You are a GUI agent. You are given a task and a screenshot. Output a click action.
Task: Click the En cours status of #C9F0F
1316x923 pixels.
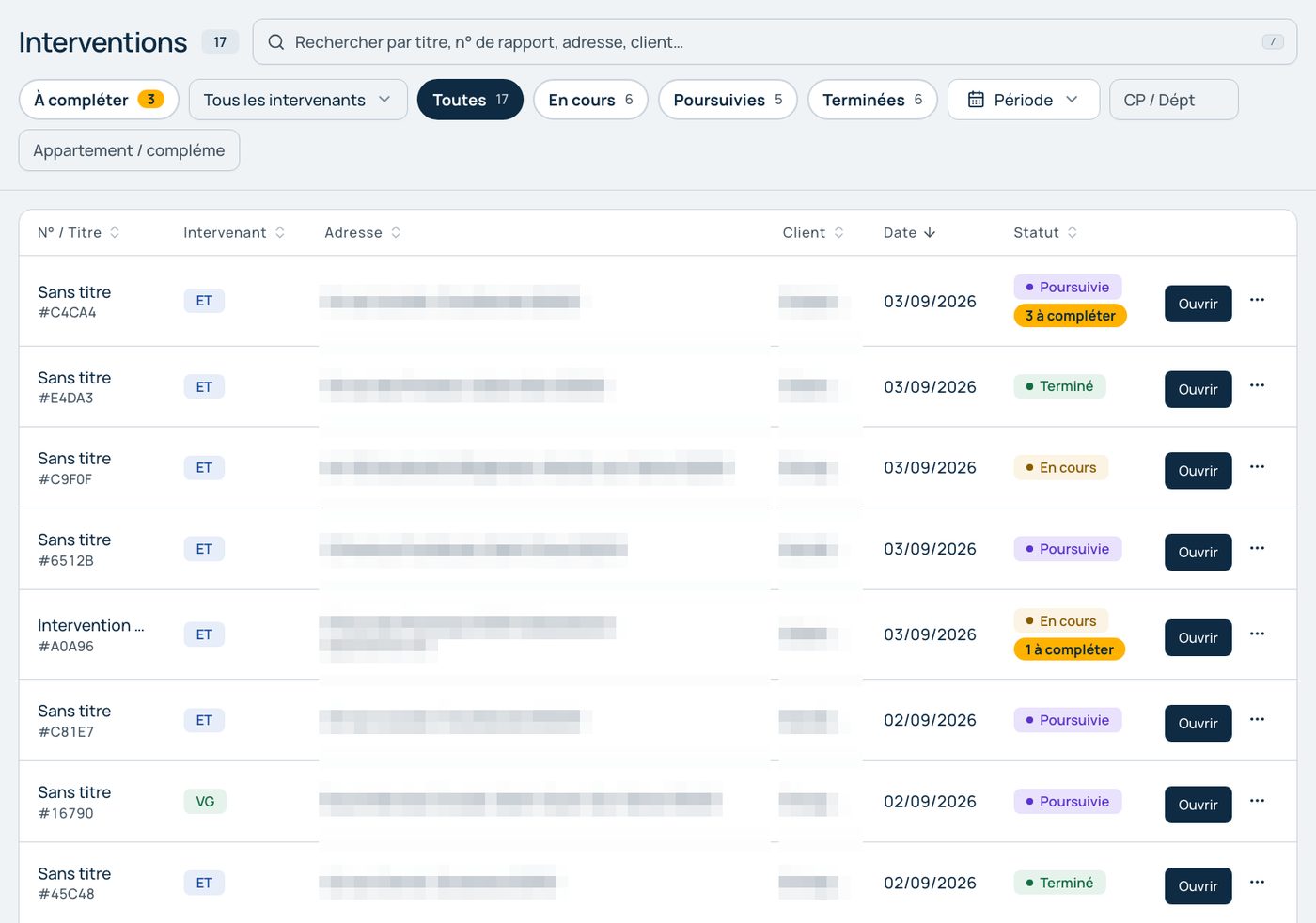click(1061, 467)
